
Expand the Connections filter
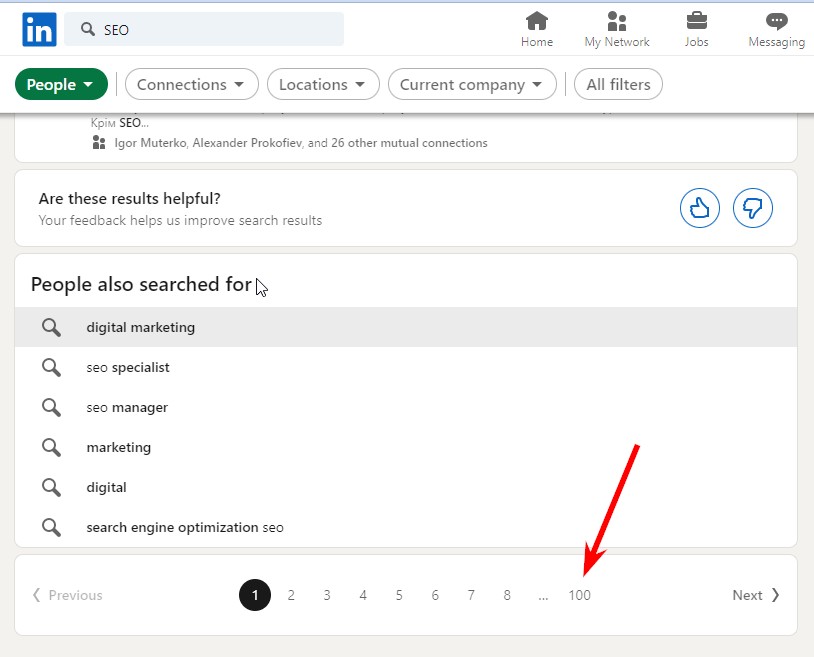pyautogui.click(x=191, y=84)
